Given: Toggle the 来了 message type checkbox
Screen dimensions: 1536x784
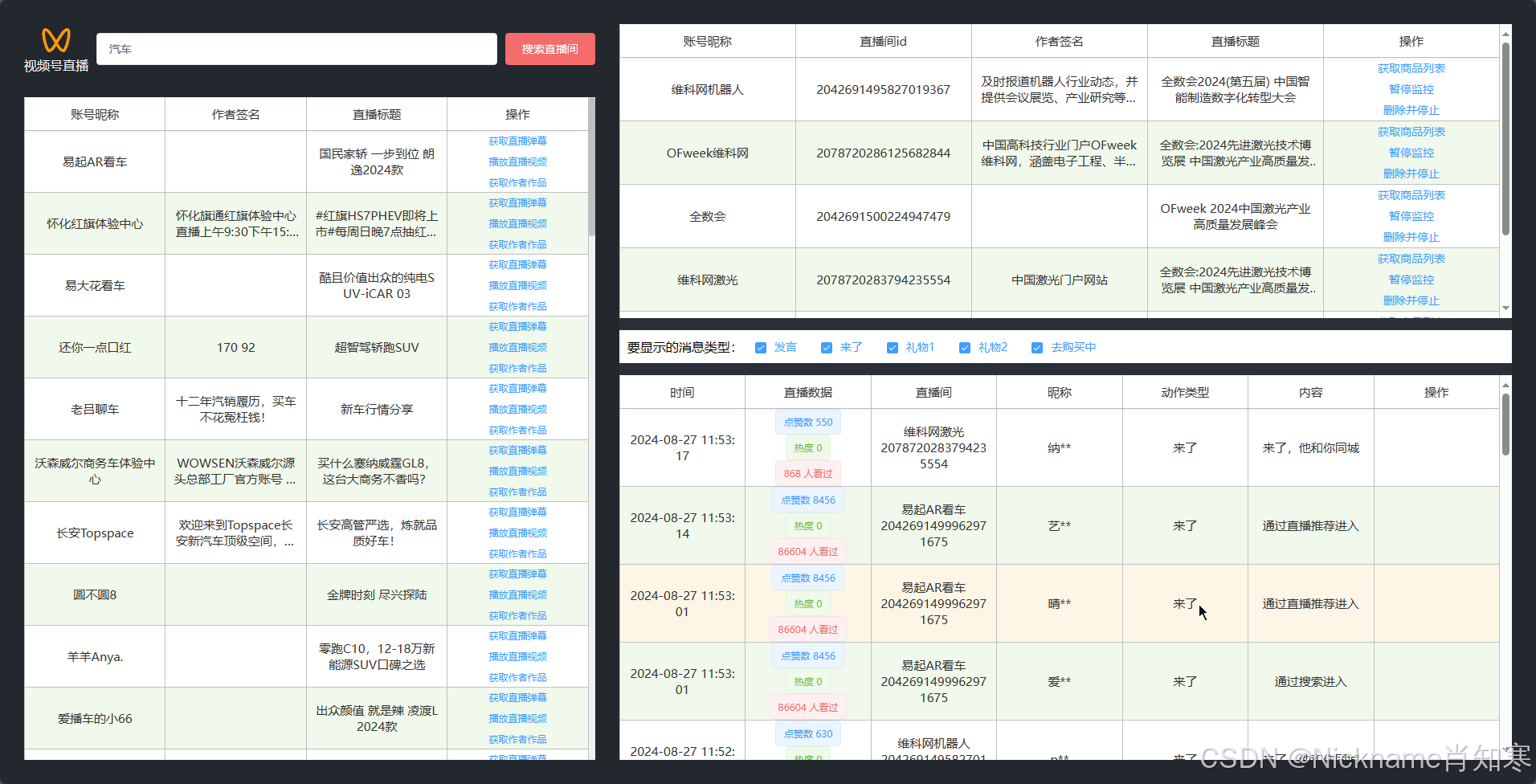Looking at the screenshot, I should 827,348.
